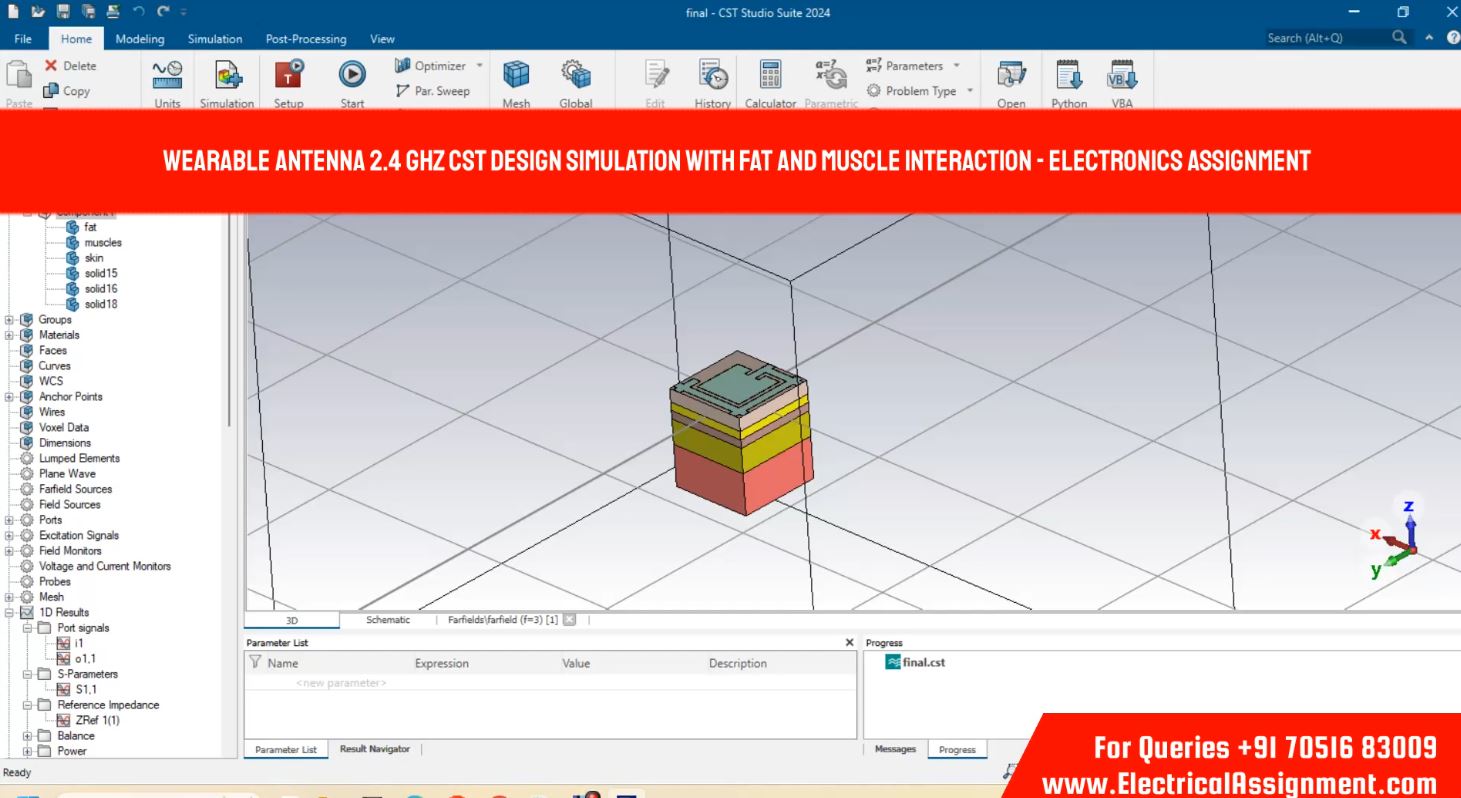Open the History List icon
1461x798 pixels.
(x=713, y=75)
